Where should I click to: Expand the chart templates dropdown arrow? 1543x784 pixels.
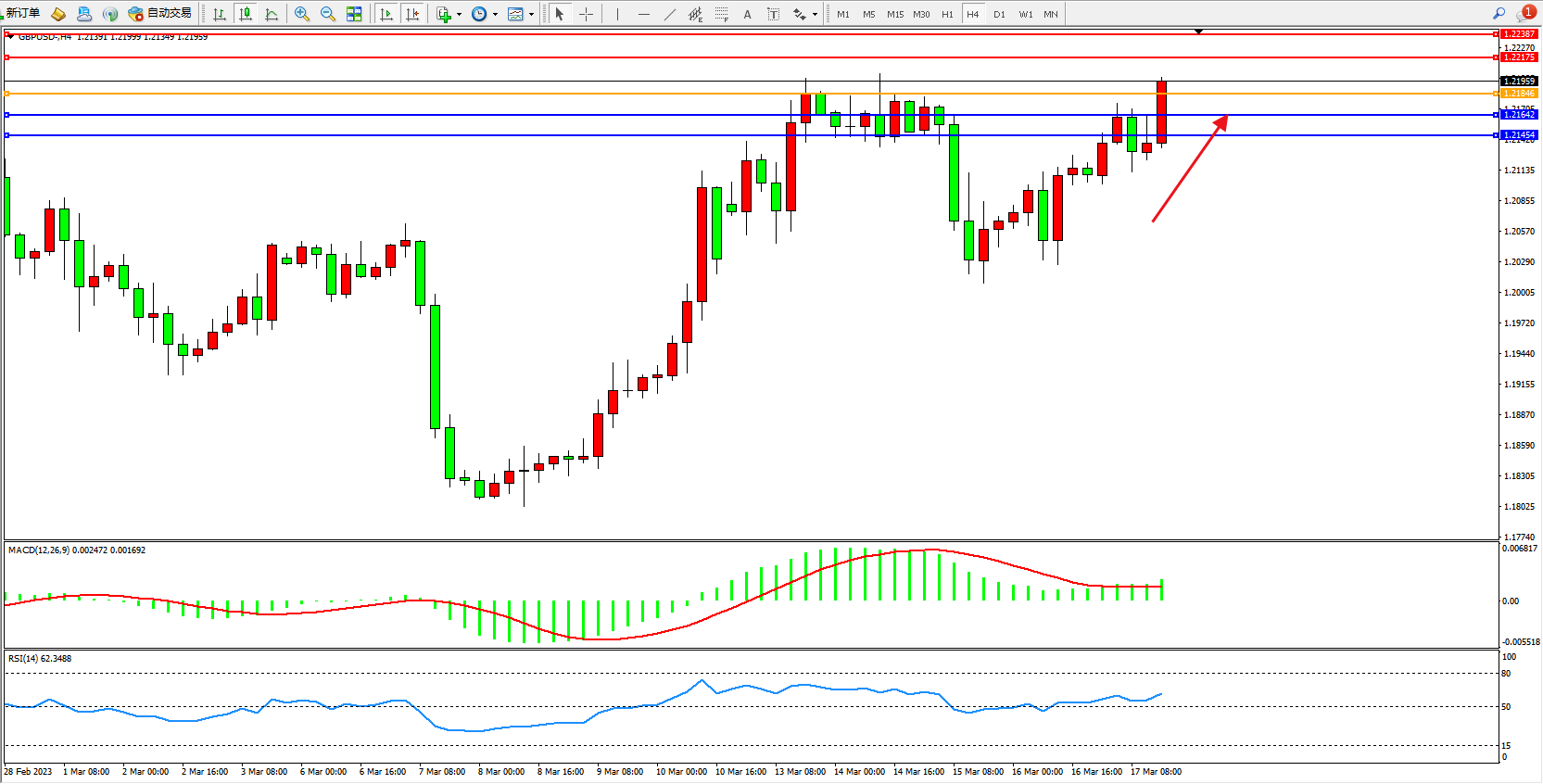[x=531, y=14]
